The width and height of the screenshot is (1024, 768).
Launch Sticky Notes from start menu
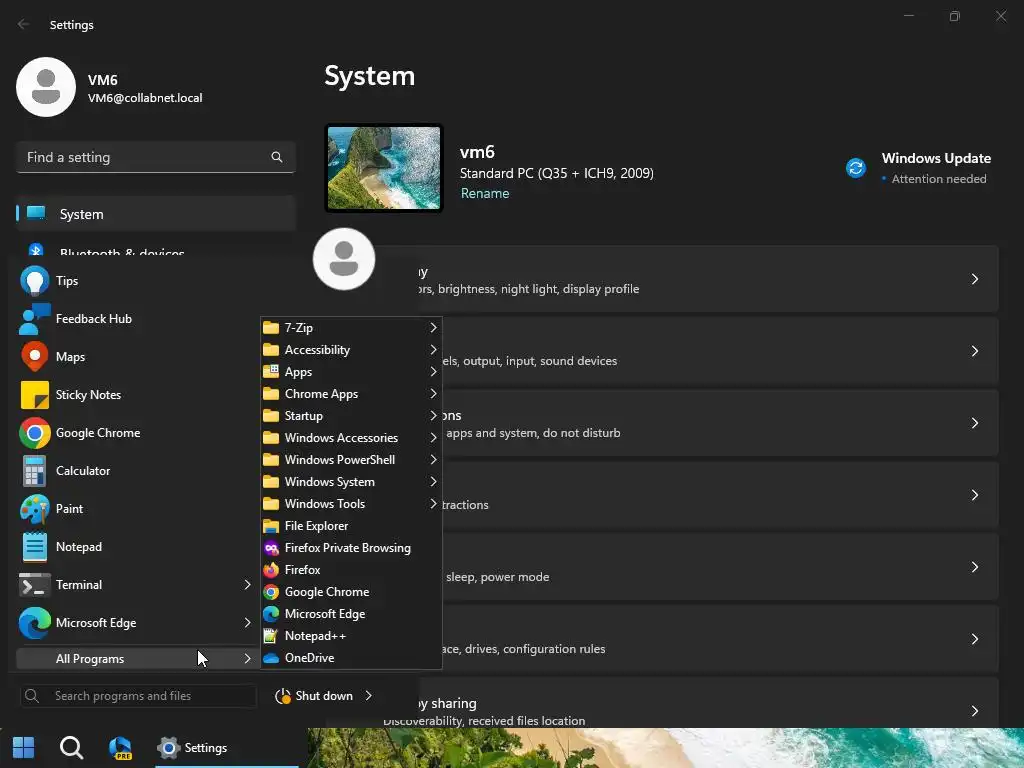[136, 394]
